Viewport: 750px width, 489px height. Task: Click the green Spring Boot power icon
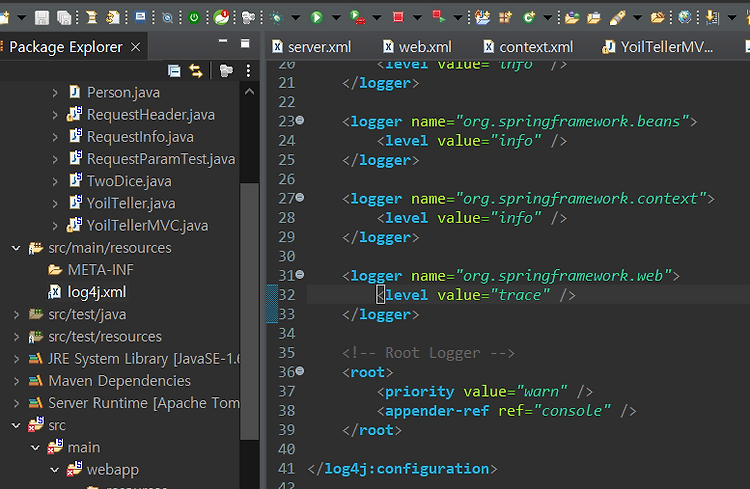click(x=194, y=18)
